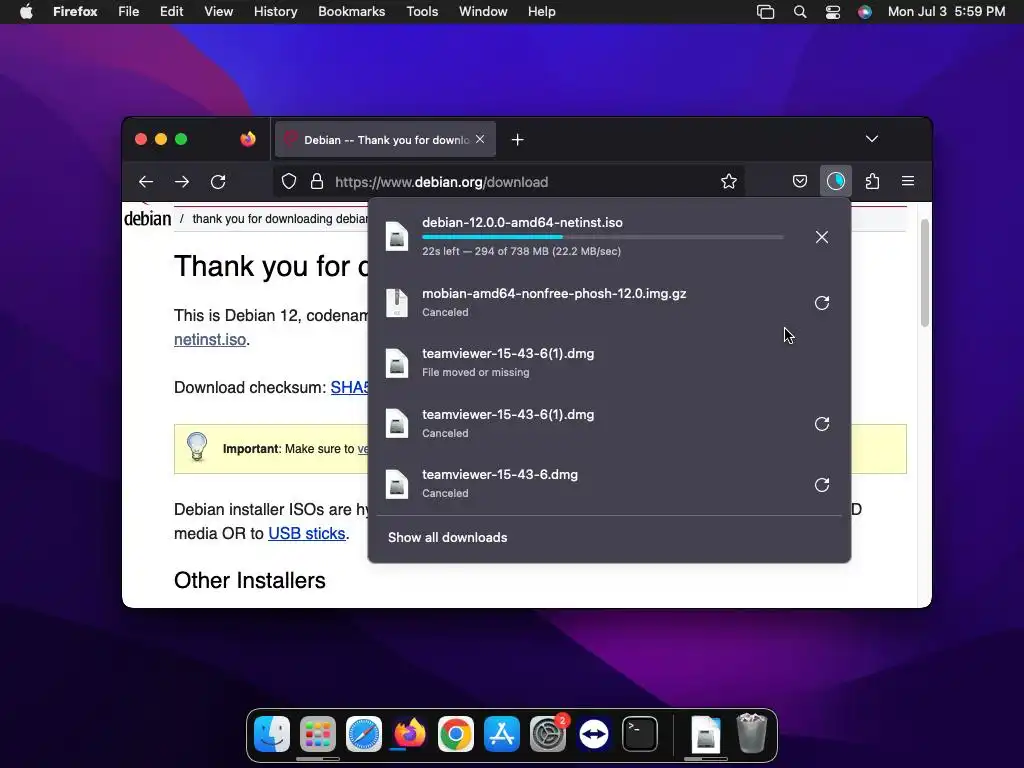Click the debian logo on the page
The image size is (1024, 768).
[x=148, y=218]
